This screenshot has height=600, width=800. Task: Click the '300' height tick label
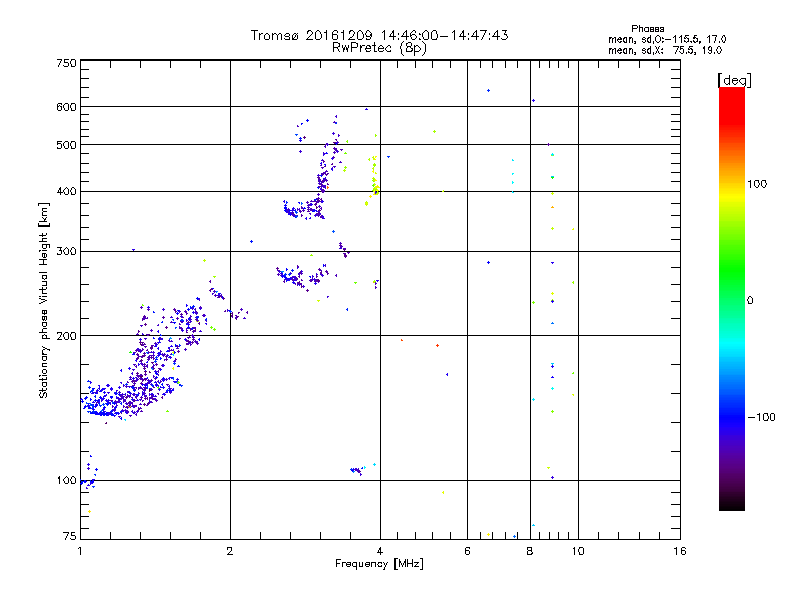66,251
